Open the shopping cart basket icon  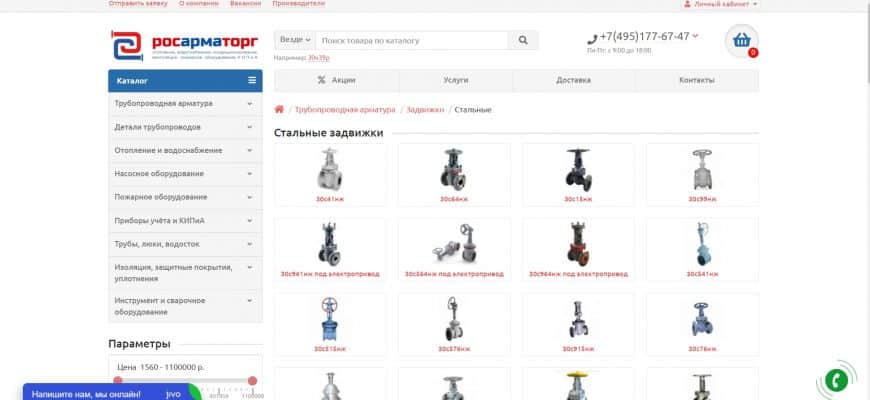click(x=741, y=40)
